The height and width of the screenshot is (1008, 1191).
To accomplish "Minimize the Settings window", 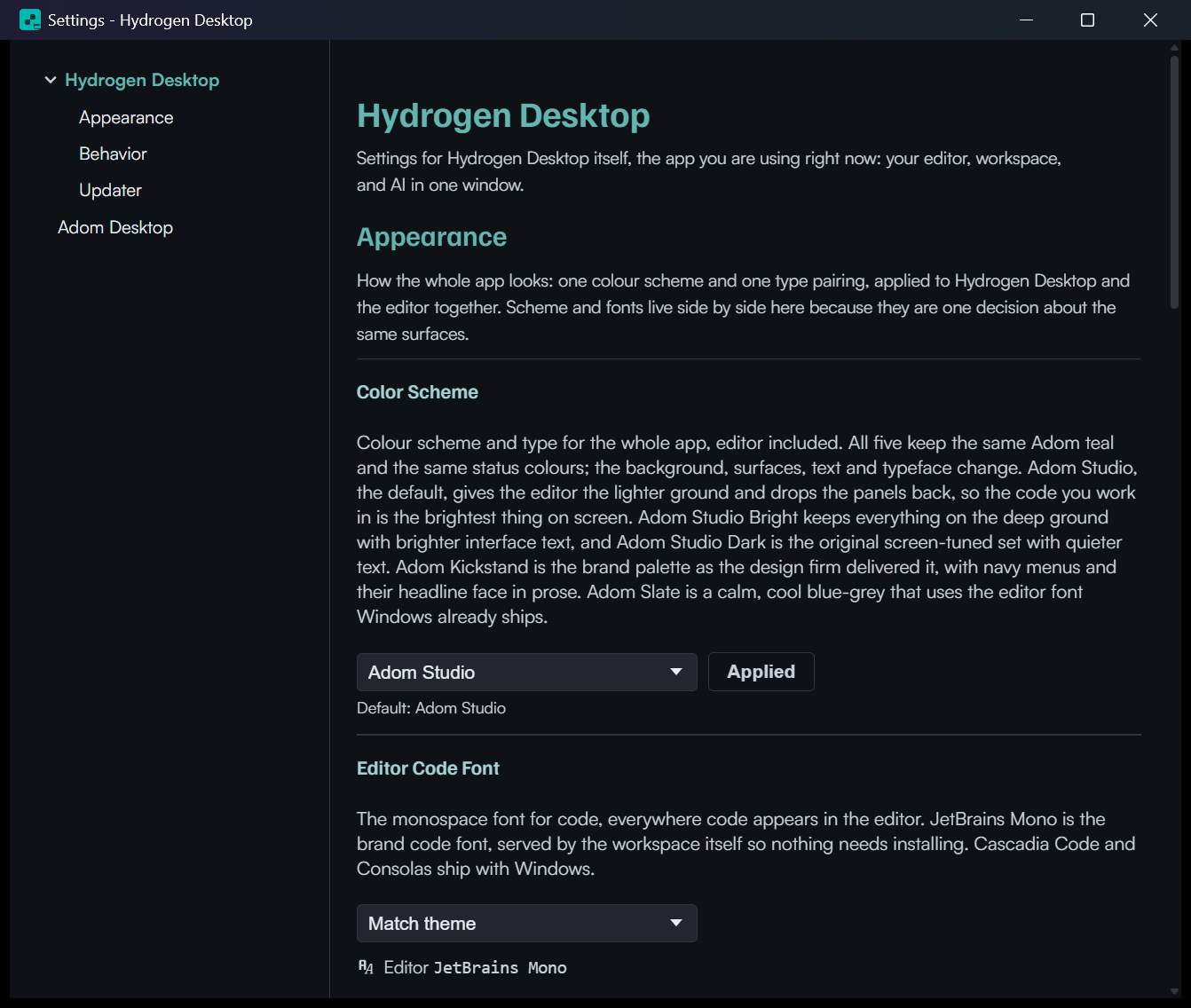I will coord(1026,20).
